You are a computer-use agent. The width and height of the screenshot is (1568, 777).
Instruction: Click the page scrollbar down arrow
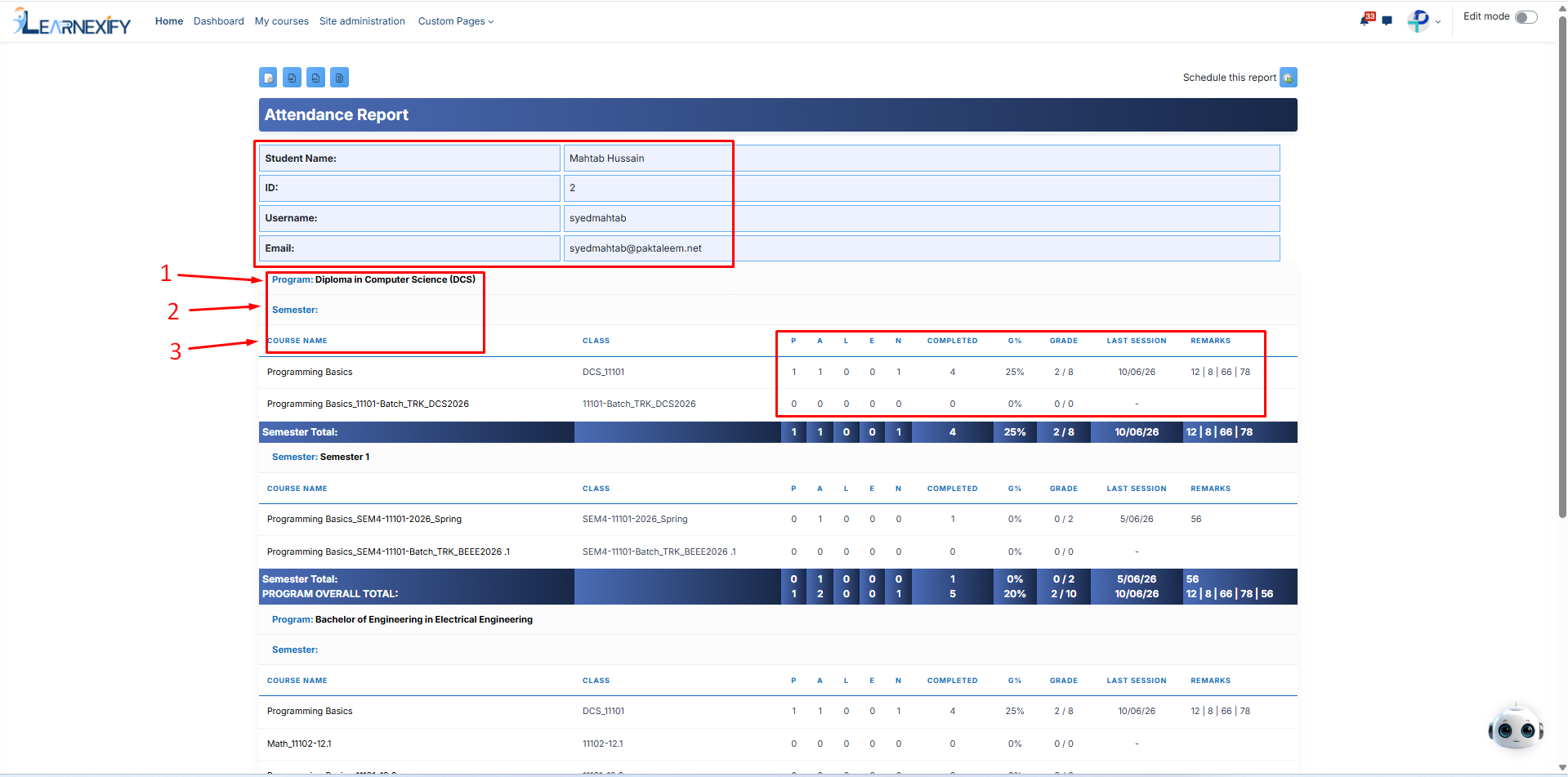click(x=1562, y=768)
